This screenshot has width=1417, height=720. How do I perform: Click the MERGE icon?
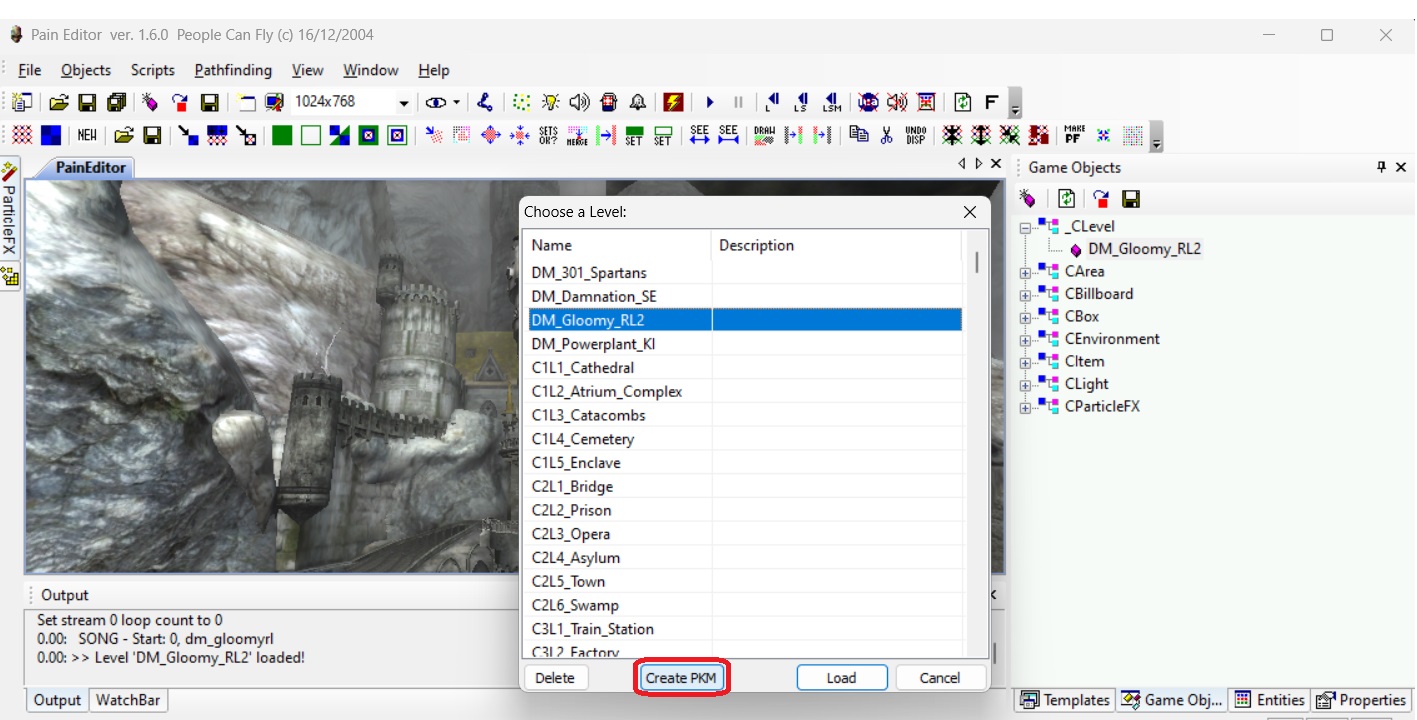click(x=576, y=135)
